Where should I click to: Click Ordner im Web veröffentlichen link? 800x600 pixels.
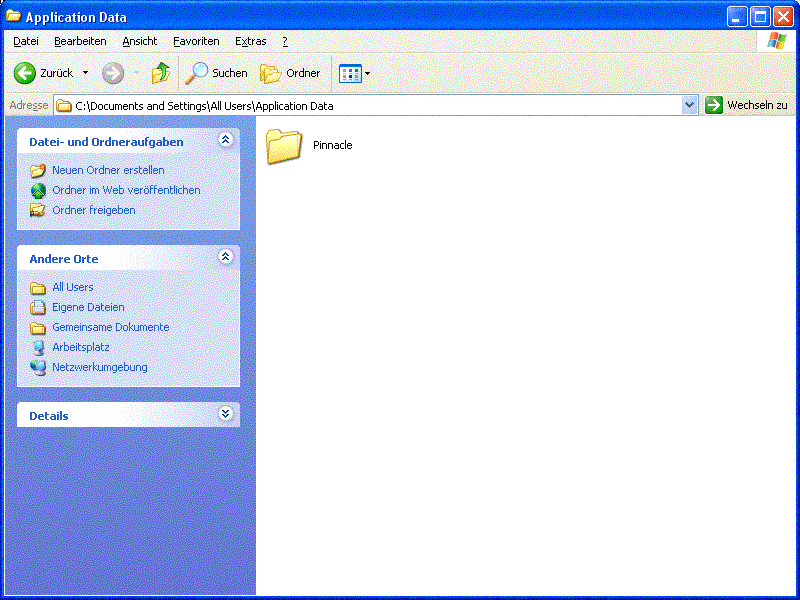coord(126,190)
